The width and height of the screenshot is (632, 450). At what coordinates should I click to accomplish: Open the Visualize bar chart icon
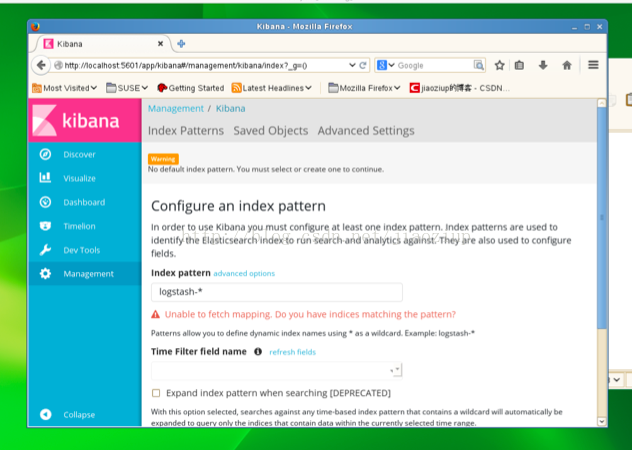tap(45, 178)
